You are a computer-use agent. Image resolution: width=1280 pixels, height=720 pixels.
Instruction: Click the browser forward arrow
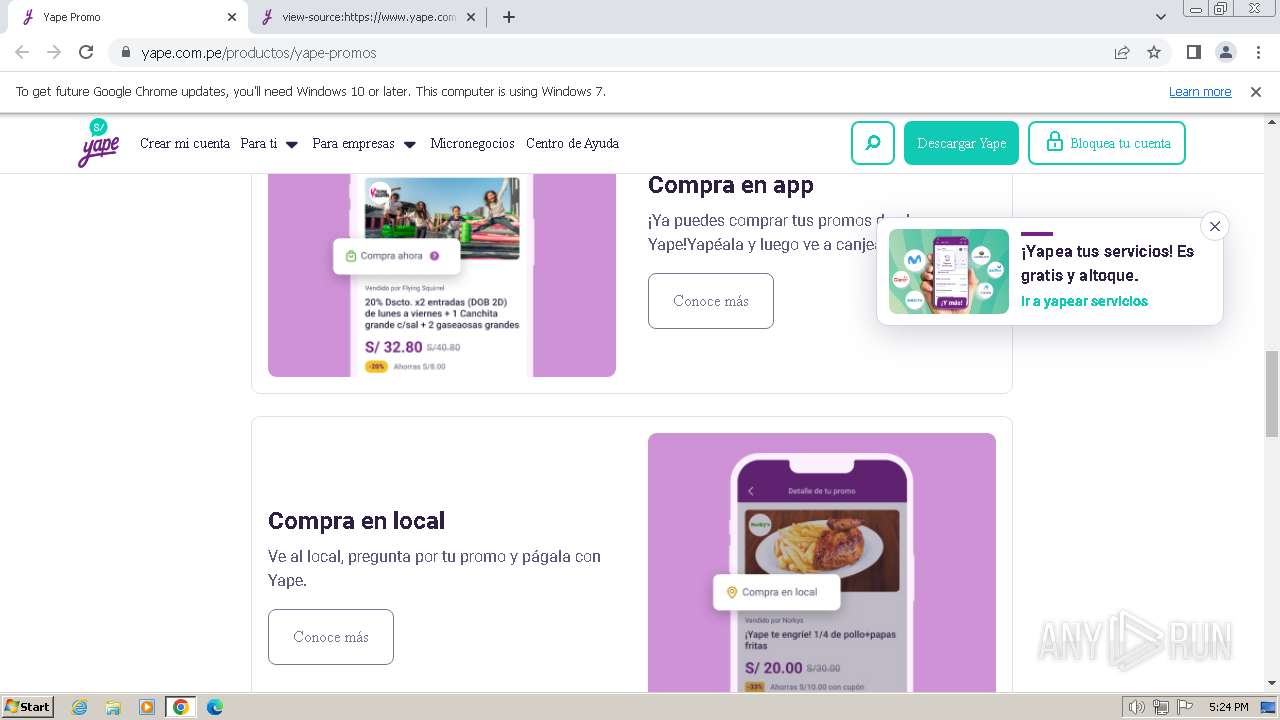[54, 52]
